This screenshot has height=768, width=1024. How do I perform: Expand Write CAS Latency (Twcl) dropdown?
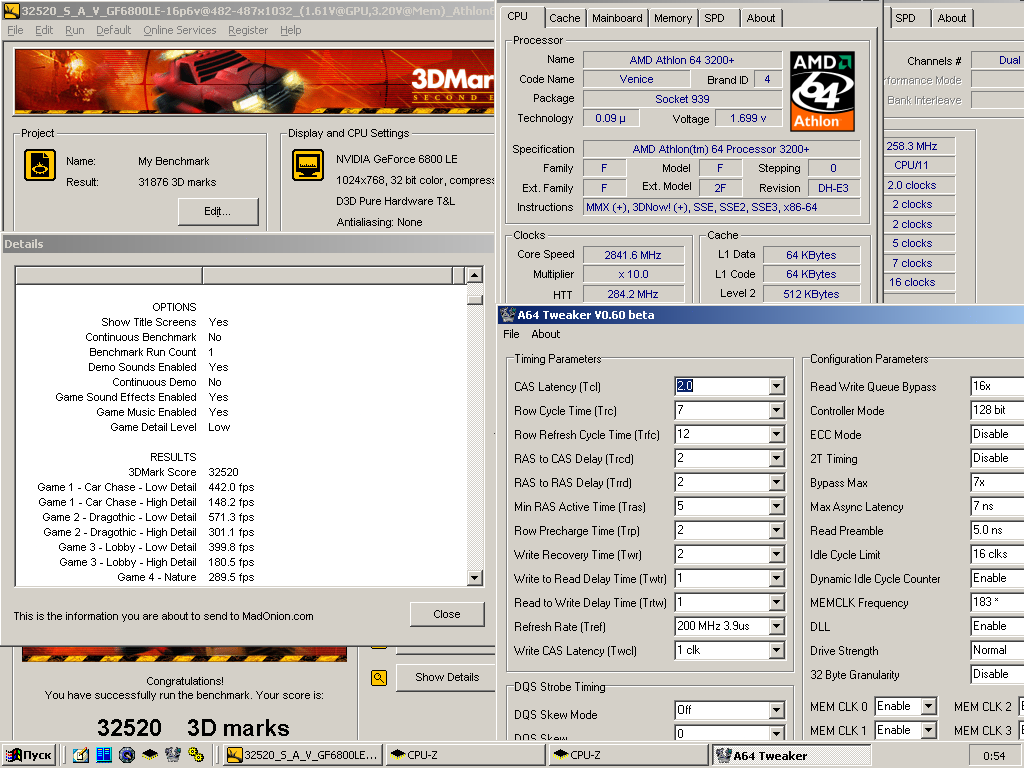776,650
